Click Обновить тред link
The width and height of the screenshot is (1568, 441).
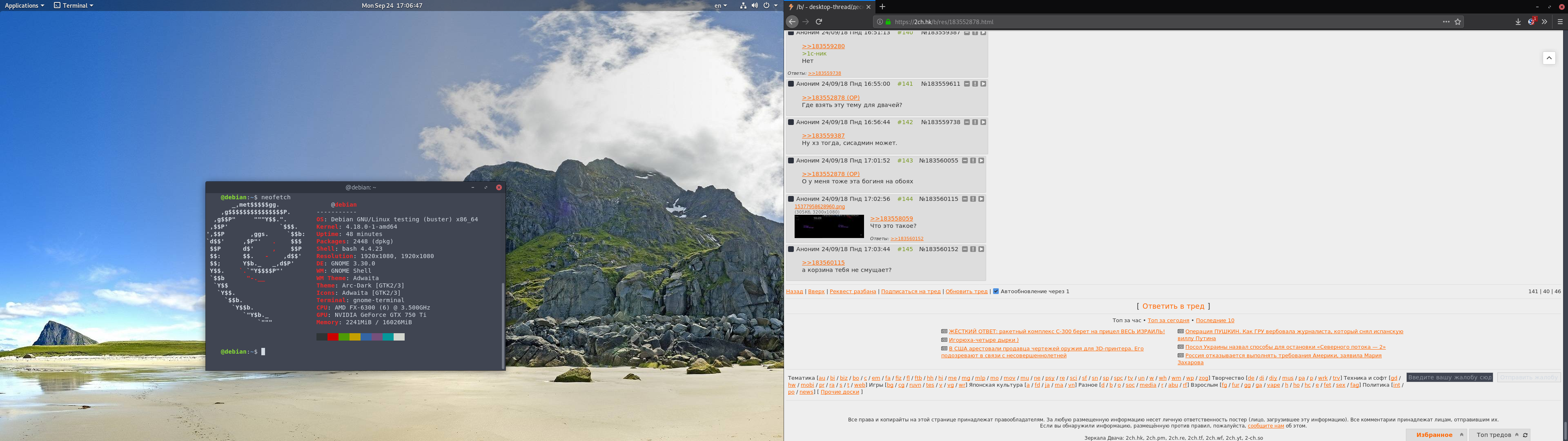(x=967, y=291)
